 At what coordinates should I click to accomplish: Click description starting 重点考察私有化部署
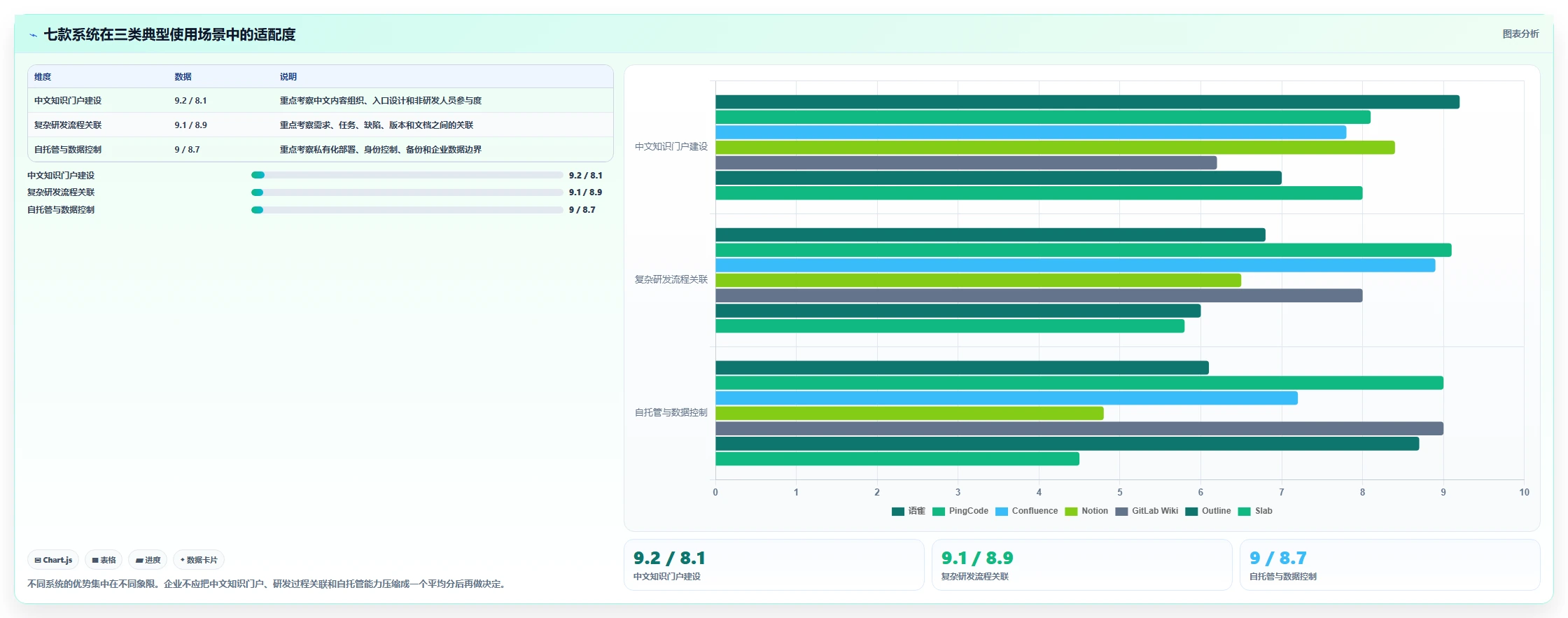point(381,150)
